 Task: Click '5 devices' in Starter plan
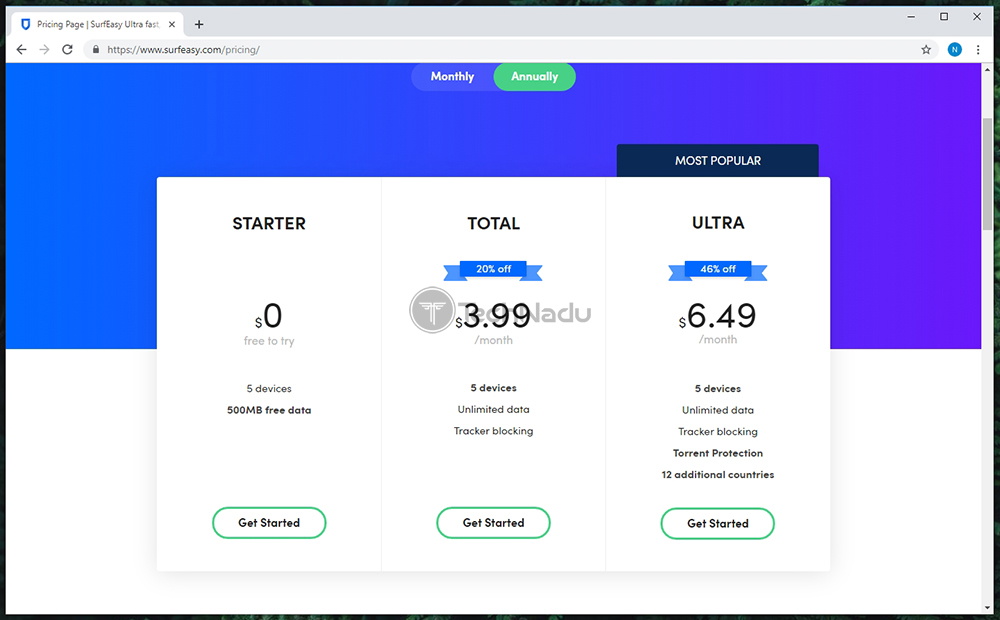(269, 388)
